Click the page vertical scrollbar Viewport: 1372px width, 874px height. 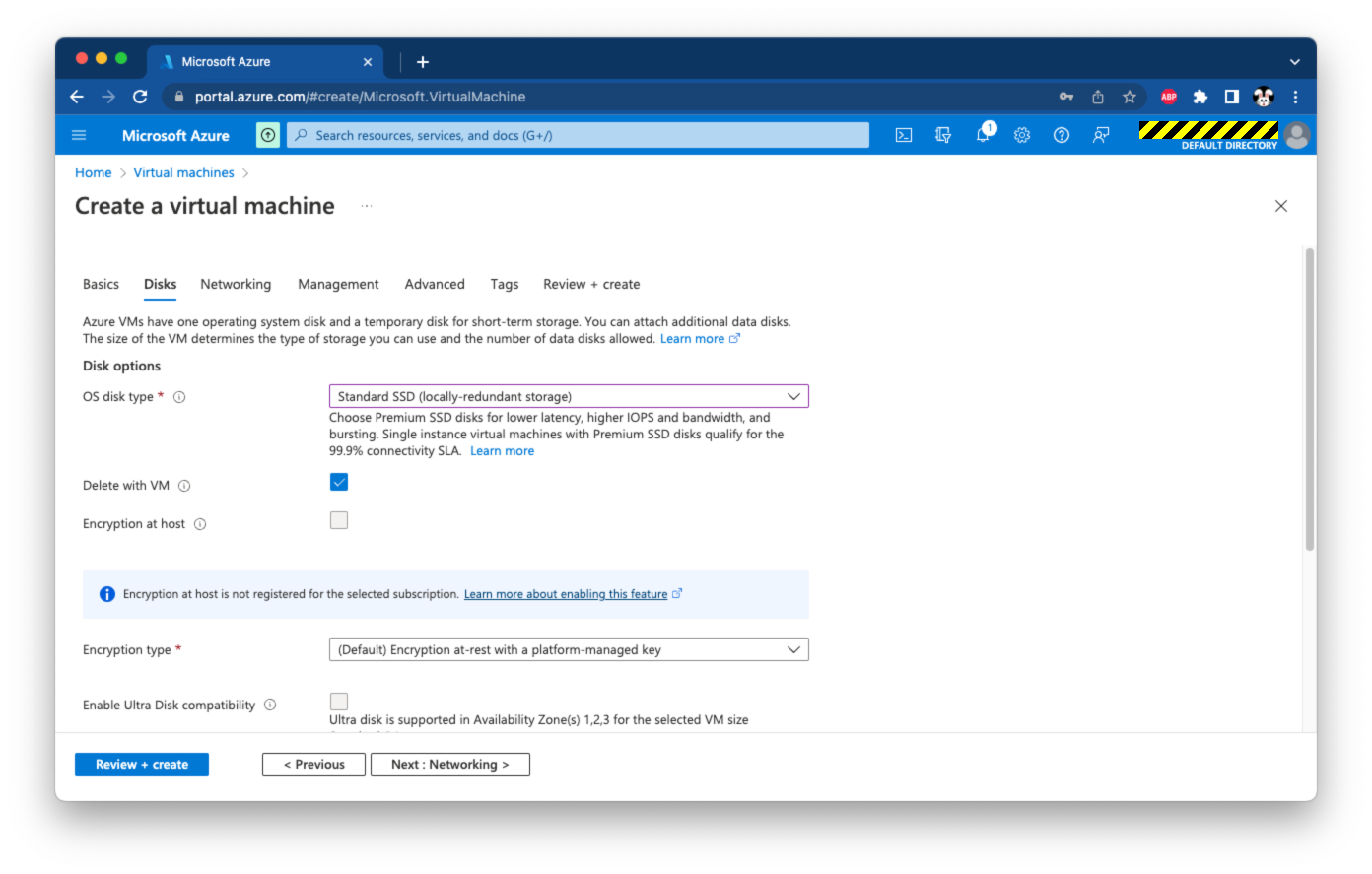pos(1309,399)
